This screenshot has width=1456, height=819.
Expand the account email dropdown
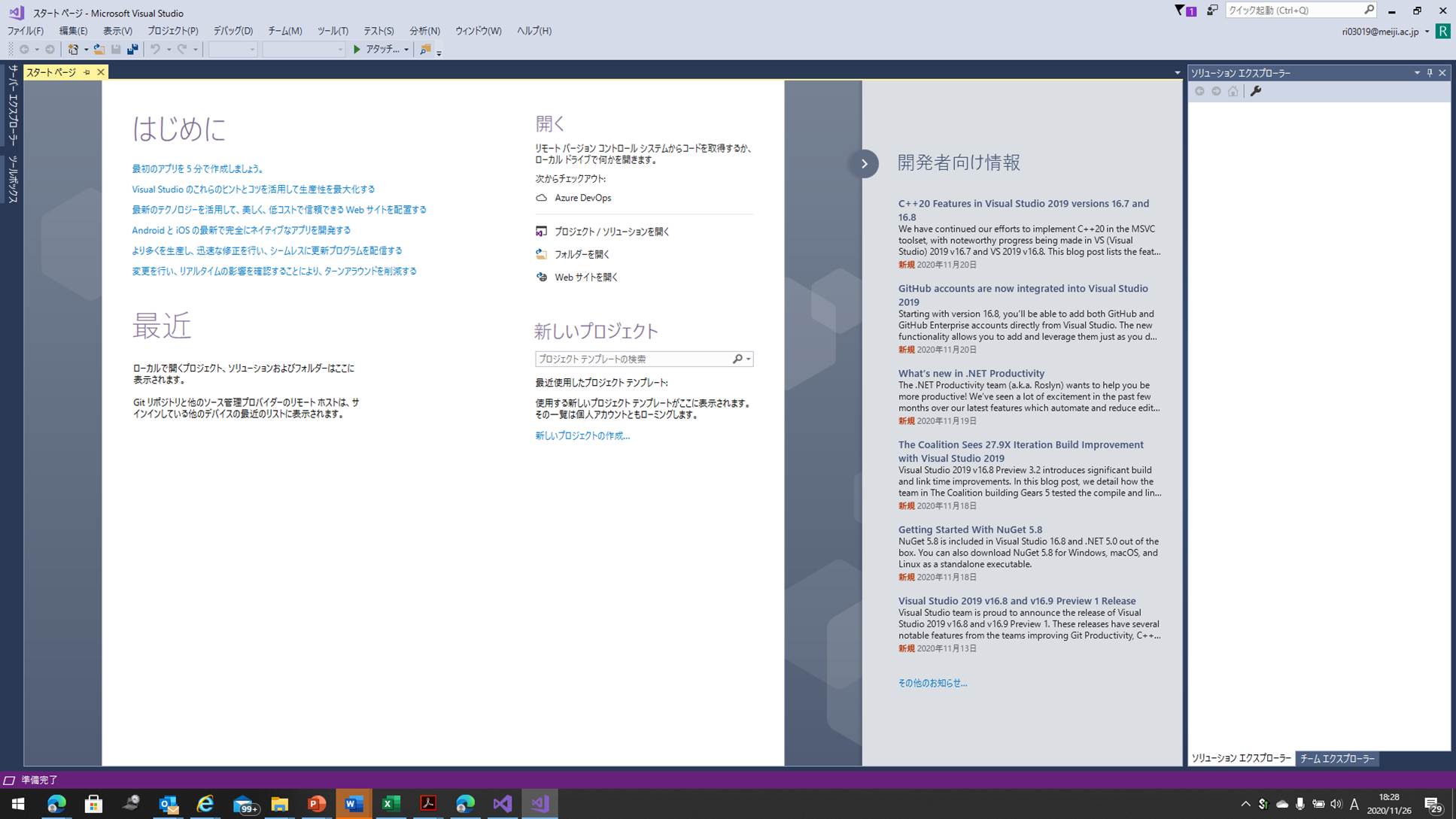coord(1427,32)
